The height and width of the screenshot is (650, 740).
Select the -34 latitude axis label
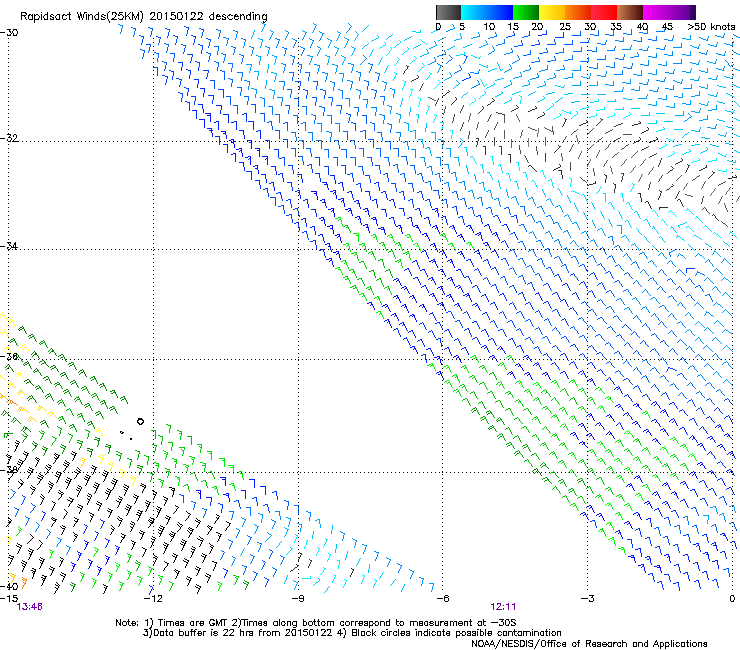(x=9, y=246)
